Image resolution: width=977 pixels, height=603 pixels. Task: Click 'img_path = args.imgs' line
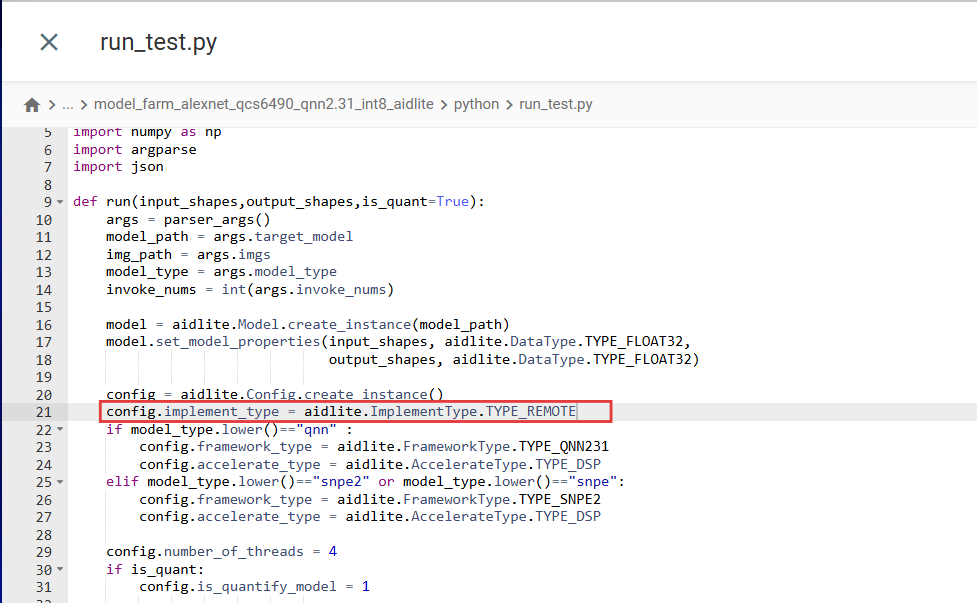tap(188, 255)
